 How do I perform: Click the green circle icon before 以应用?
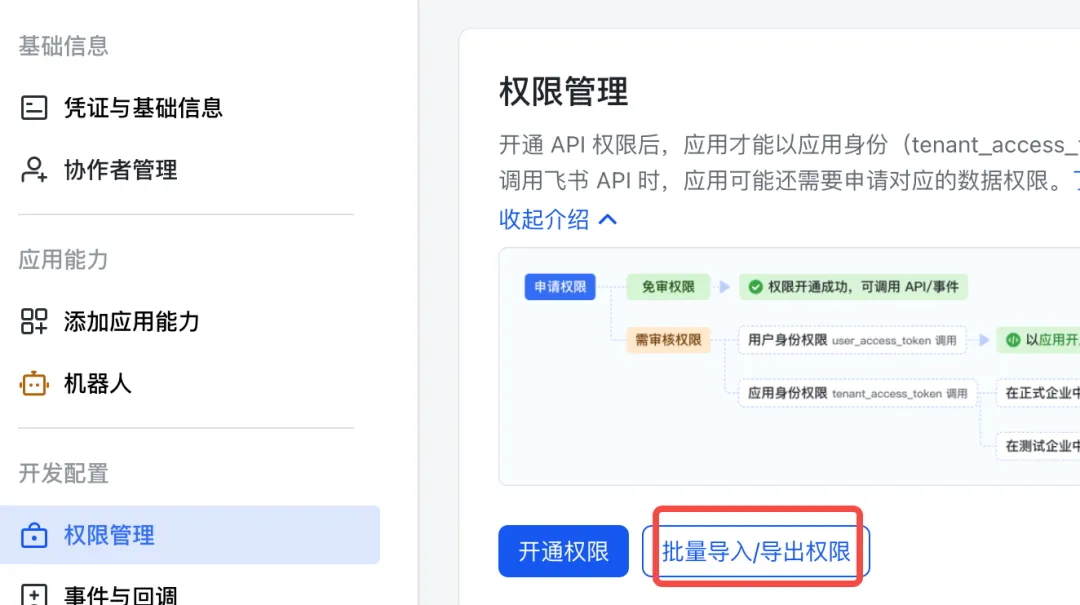coord(1012,340)
